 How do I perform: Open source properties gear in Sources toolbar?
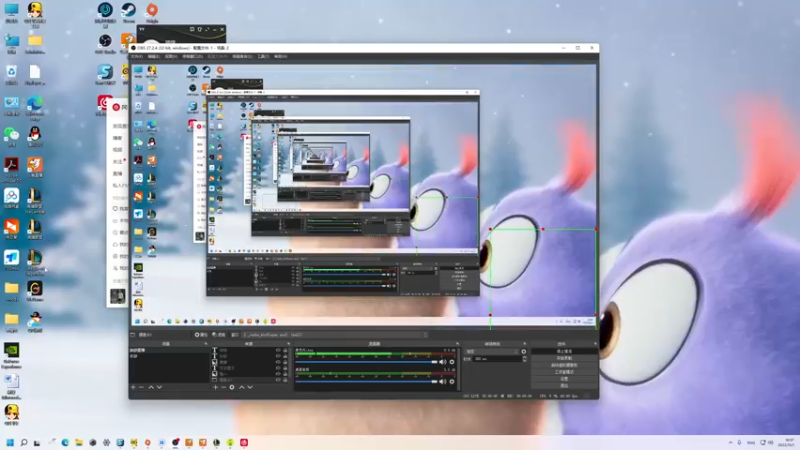point(232,387)
